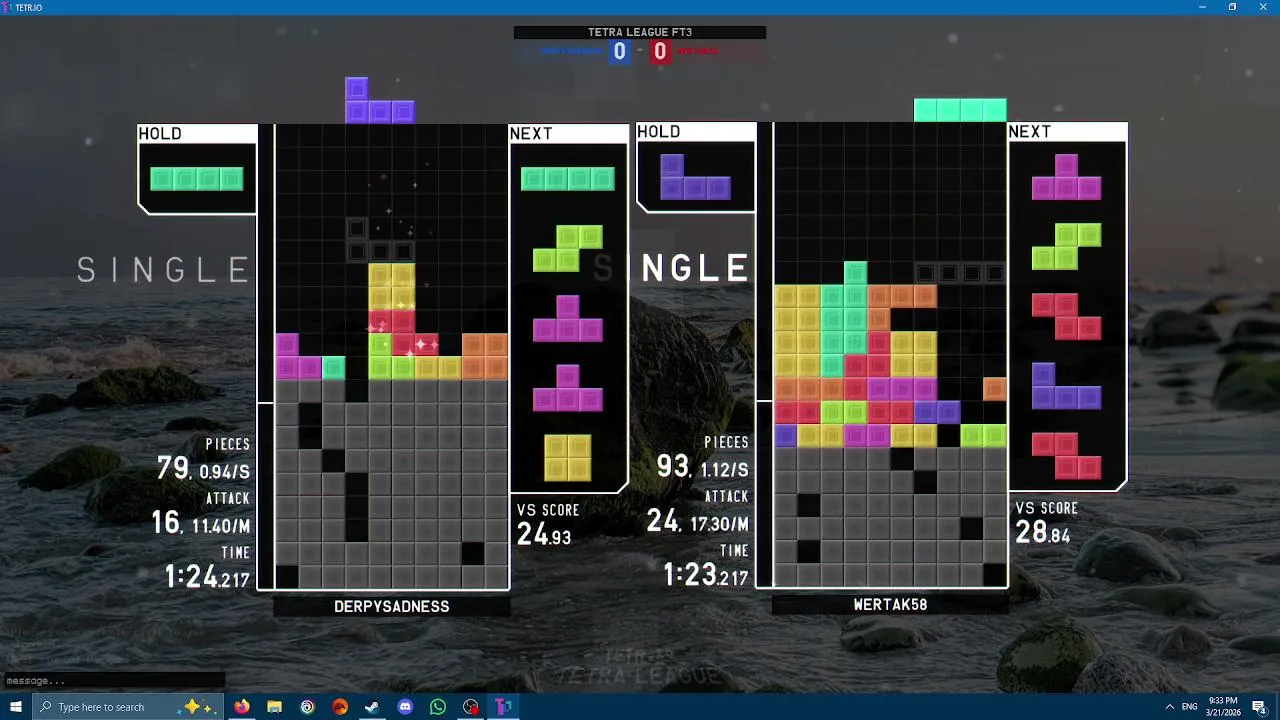
Task: Click the red player score 0
Action: click(660, 52)
